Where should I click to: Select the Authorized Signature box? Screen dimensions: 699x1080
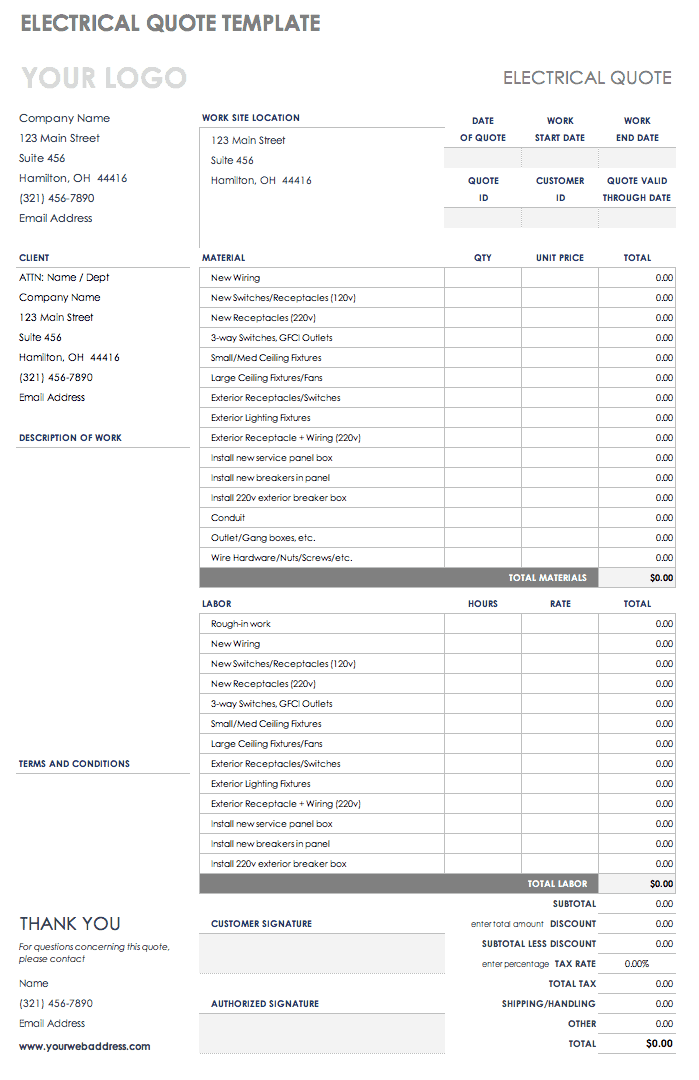pyautogui.click(x=322, y=1032)
